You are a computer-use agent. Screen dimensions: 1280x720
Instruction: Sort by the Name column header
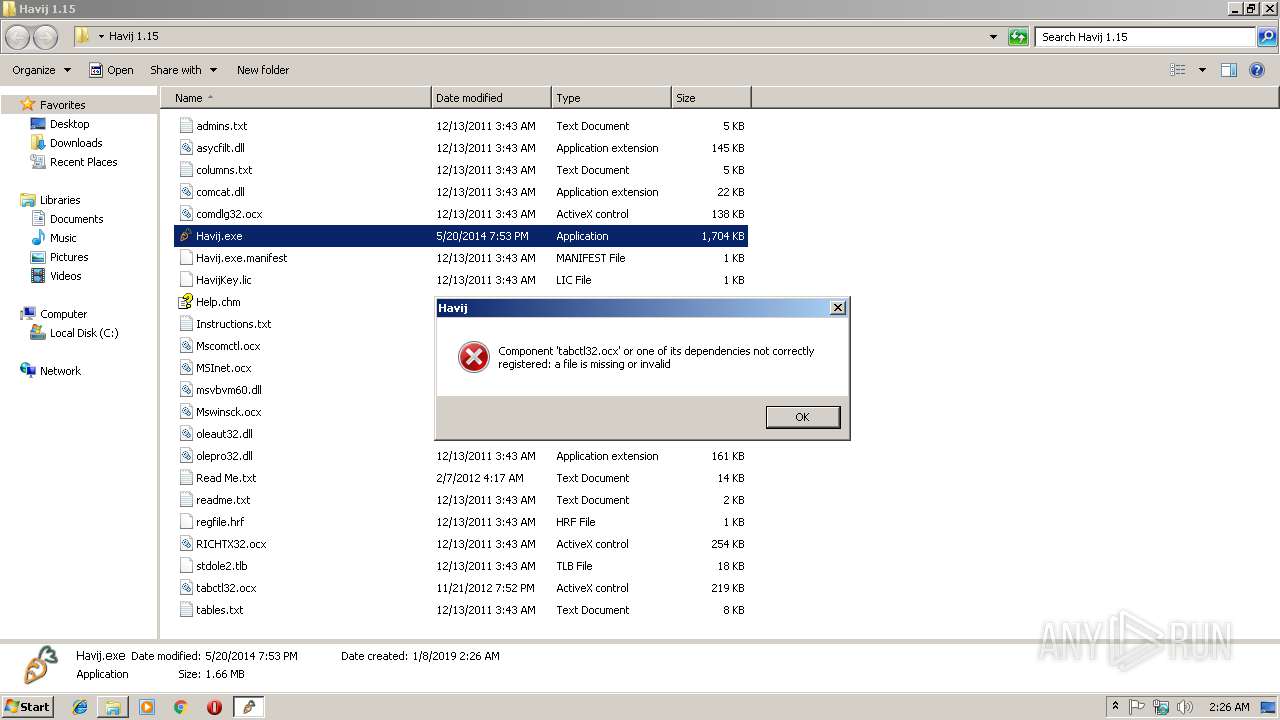(296, 98)
